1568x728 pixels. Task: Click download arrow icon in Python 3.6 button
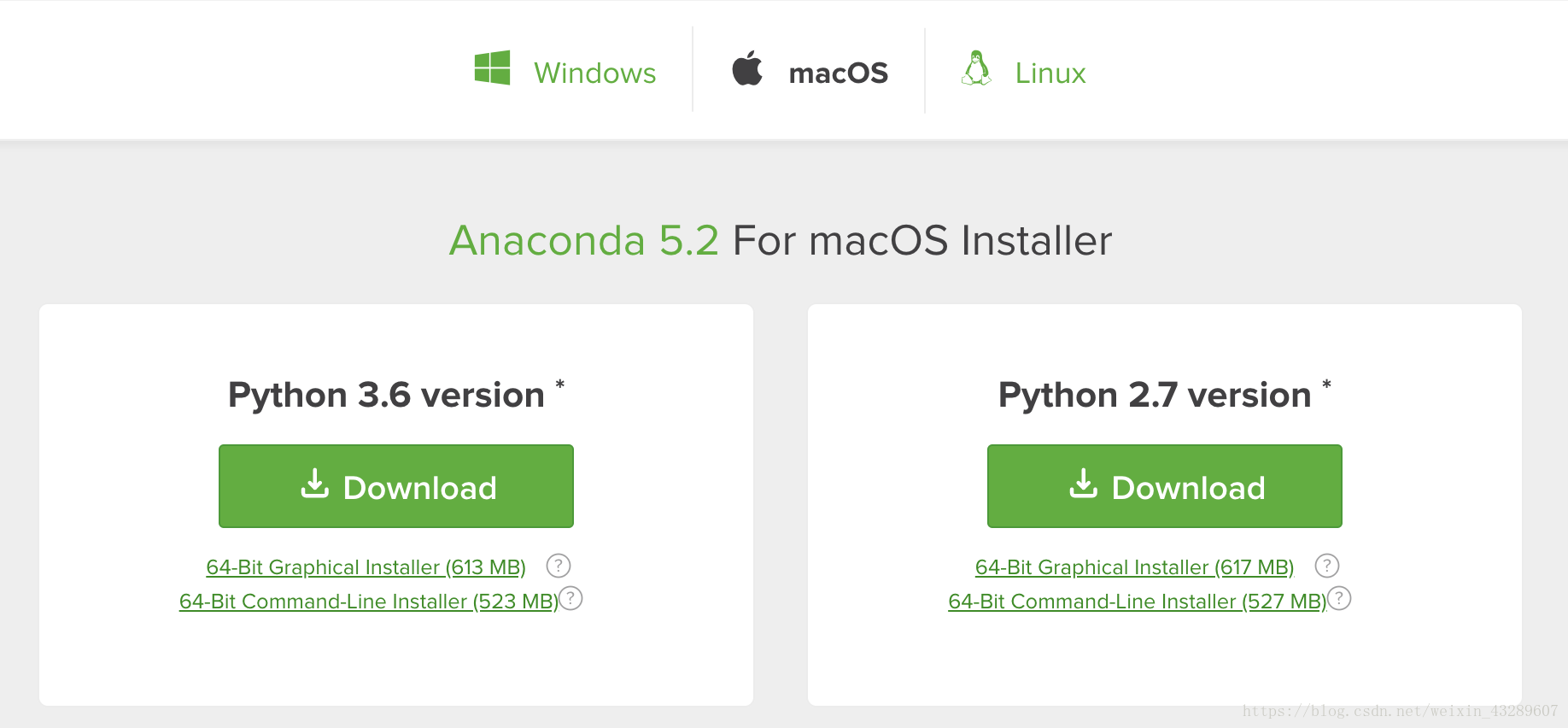pyautogui.click(x=315, y=484)
